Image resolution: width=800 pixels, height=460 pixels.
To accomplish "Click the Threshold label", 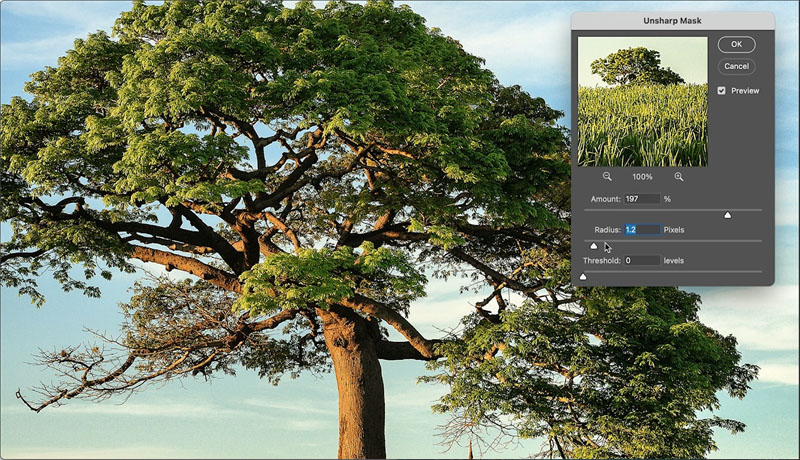I will click(x=602, y=261).
